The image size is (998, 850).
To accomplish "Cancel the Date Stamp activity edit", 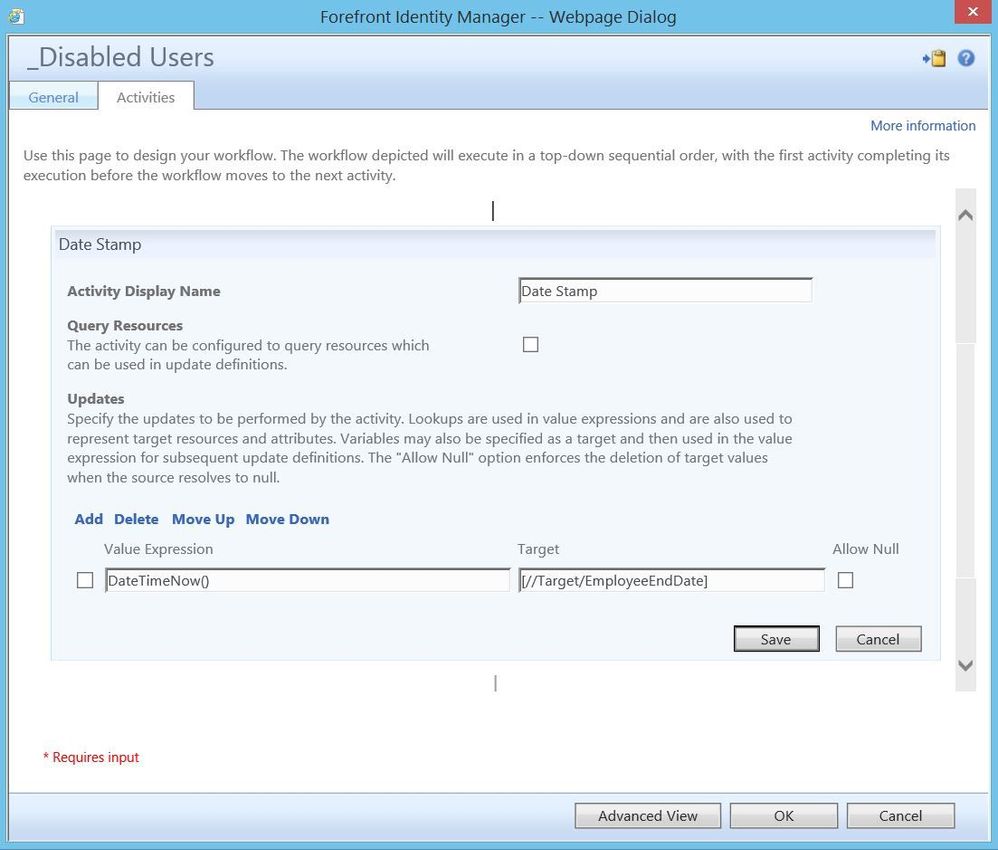I will tap(878, 639).
